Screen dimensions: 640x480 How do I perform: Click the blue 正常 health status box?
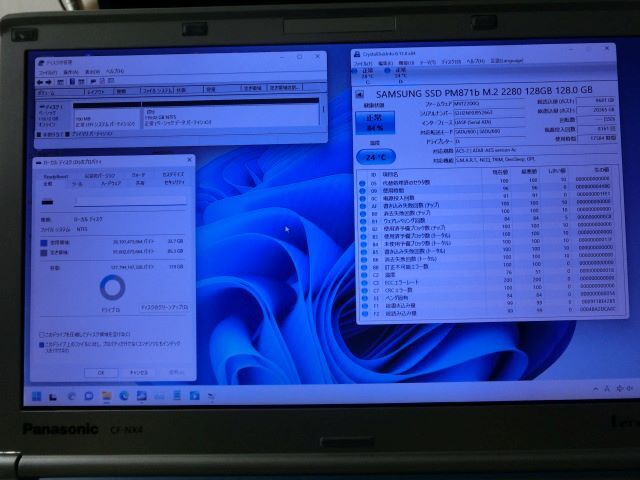point(375,122)
